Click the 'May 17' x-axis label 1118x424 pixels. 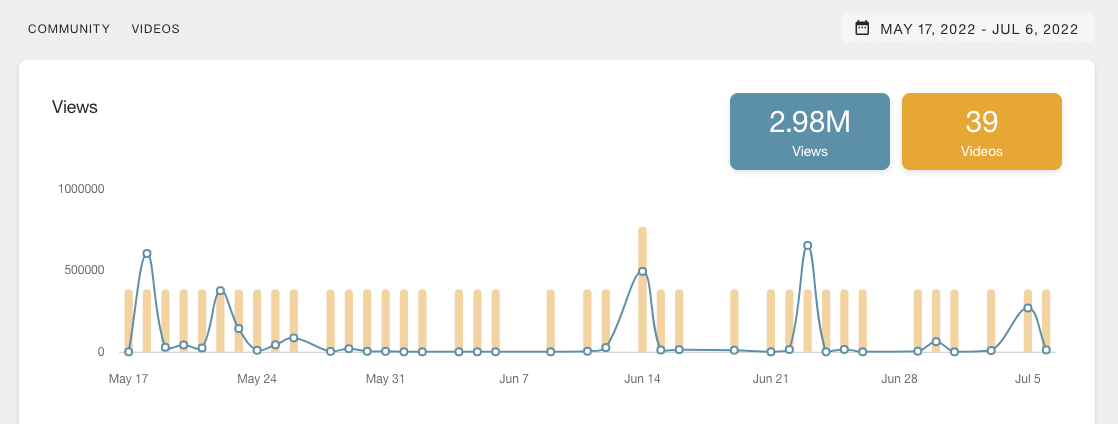pos(128,379)
